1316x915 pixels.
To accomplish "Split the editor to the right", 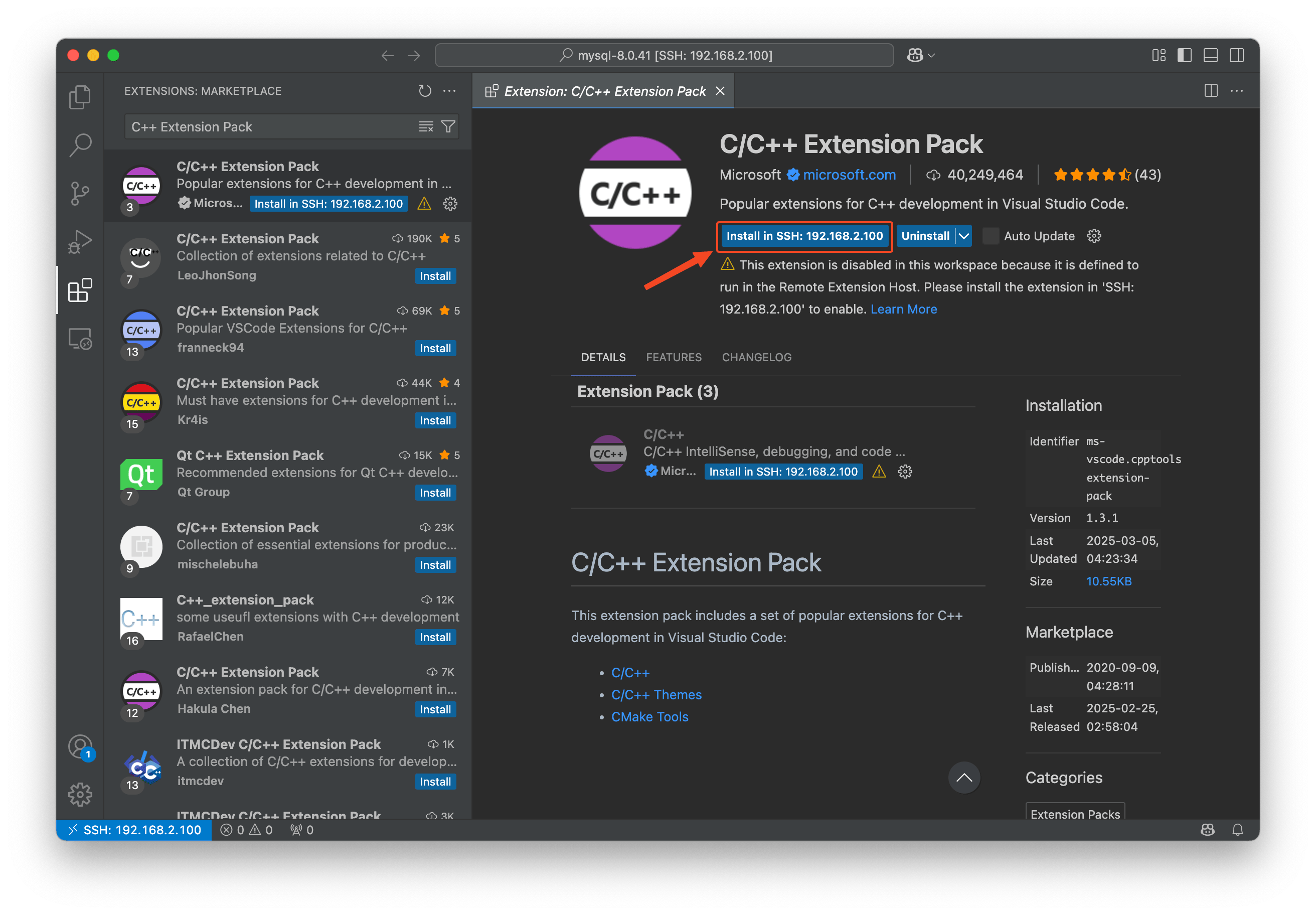I will (1211, 91).
